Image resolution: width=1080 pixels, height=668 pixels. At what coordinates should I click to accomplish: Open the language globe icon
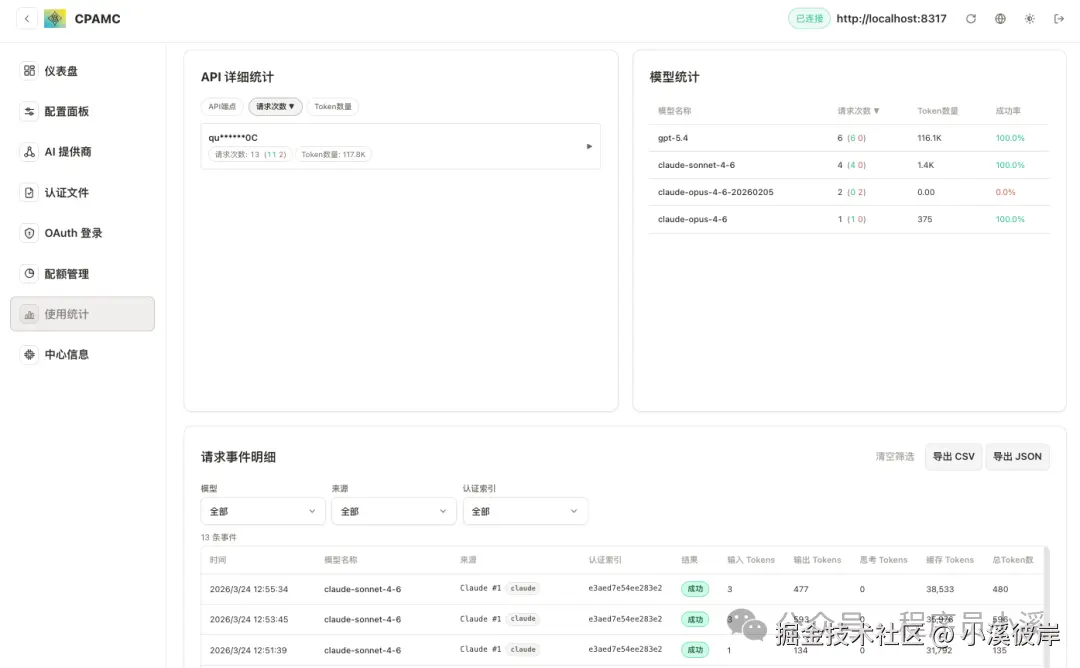click(1000, 19)
